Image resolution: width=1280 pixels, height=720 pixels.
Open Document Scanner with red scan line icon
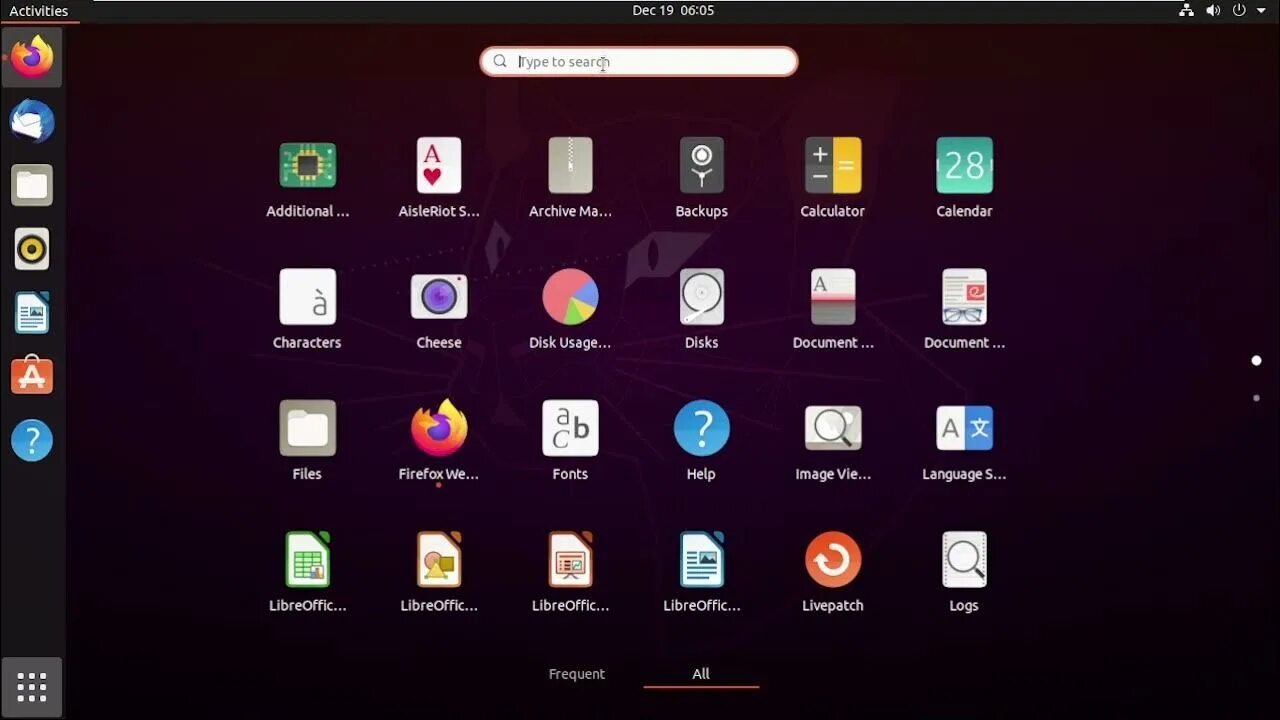coord(833,297)
